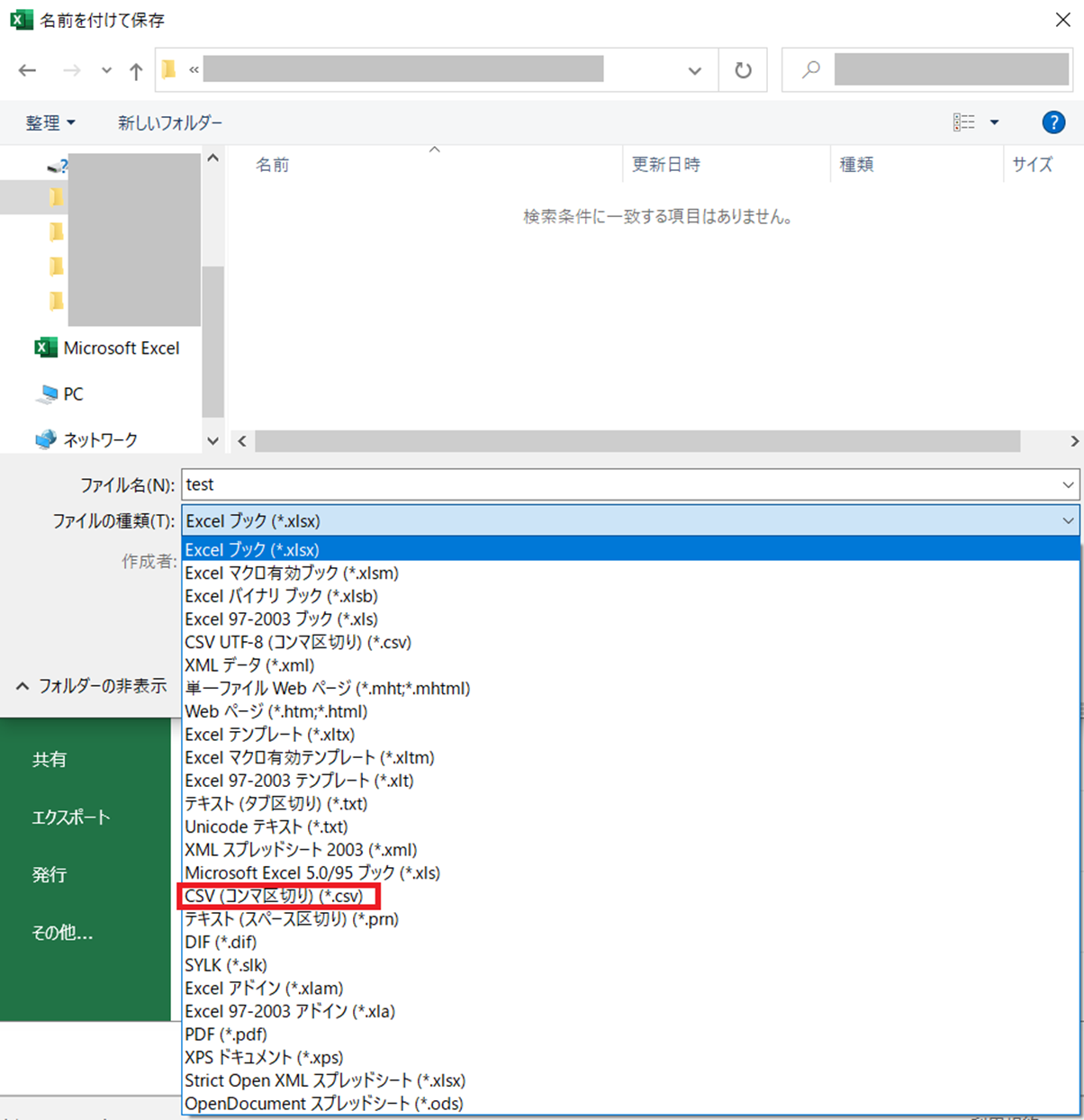Image resolution: width=1084 pixels, height=1120 pixels.
Task: Click the refresh folder icon
Action: [743, 70]
